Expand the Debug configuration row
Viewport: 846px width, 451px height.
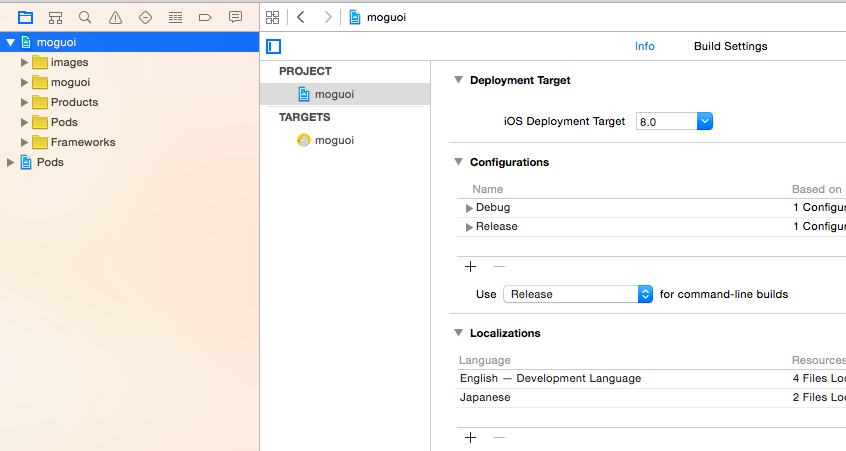(470, 208)
